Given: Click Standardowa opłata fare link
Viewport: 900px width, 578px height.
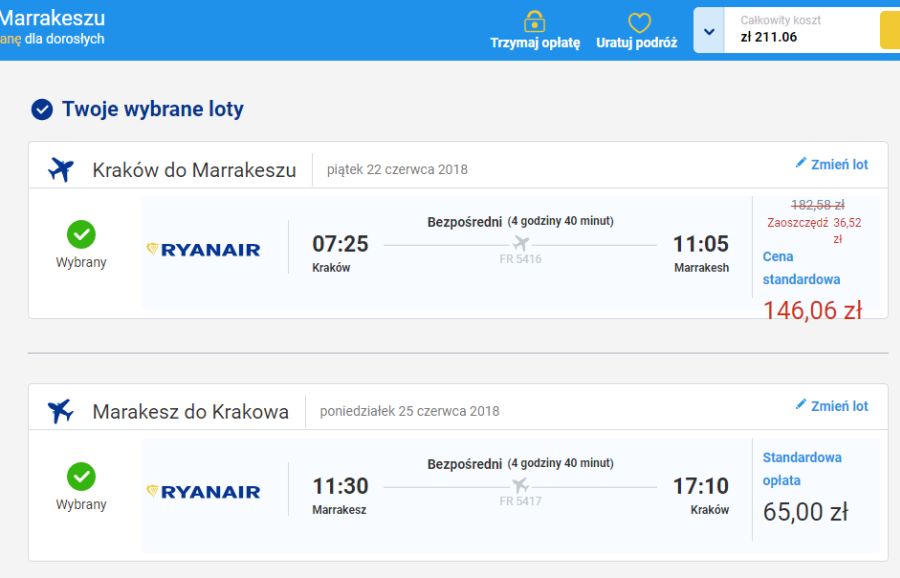Looking at the screenshot, I should tap(802, 469).
